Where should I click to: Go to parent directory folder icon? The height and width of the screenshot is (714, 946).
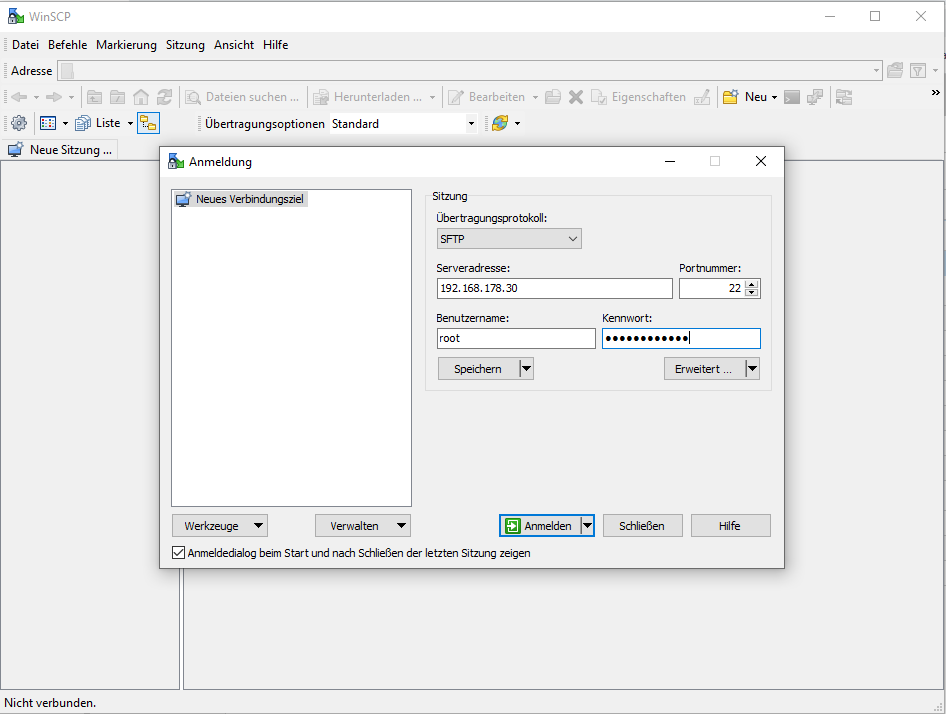coord(94,97)
